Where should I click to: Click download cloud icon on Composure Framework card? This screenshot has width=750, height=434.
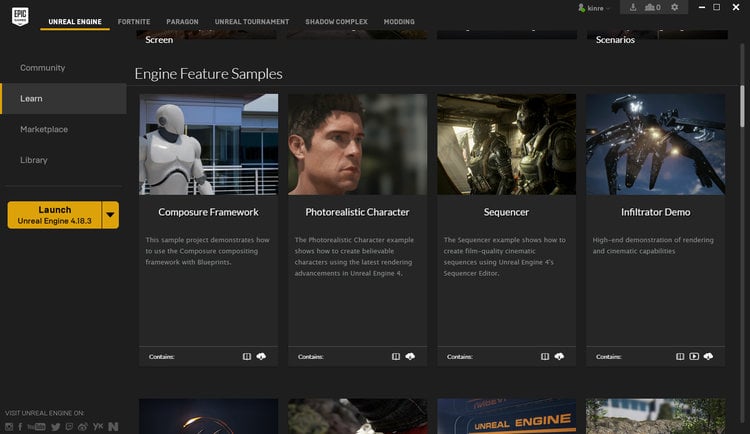(261, 356)
